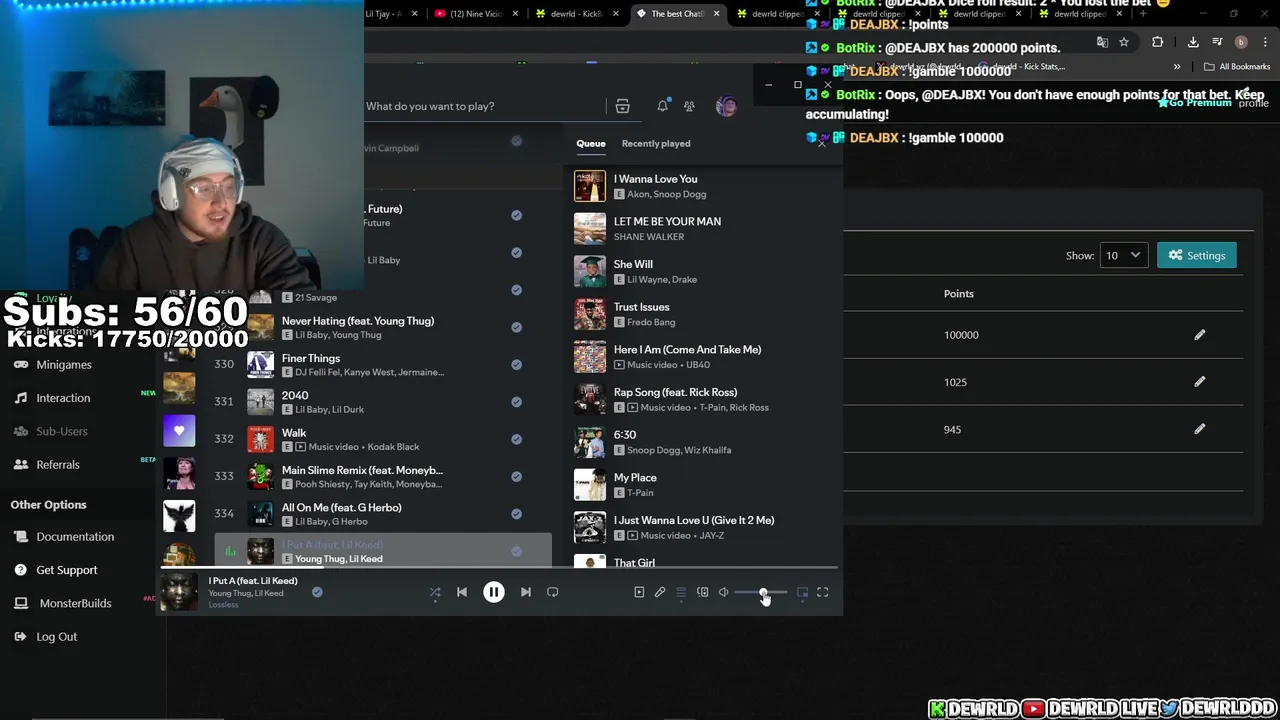The height and width of the screenshot is (720, 1280).
Task: Click the blue Settings button
Action: coord(1197,255)
